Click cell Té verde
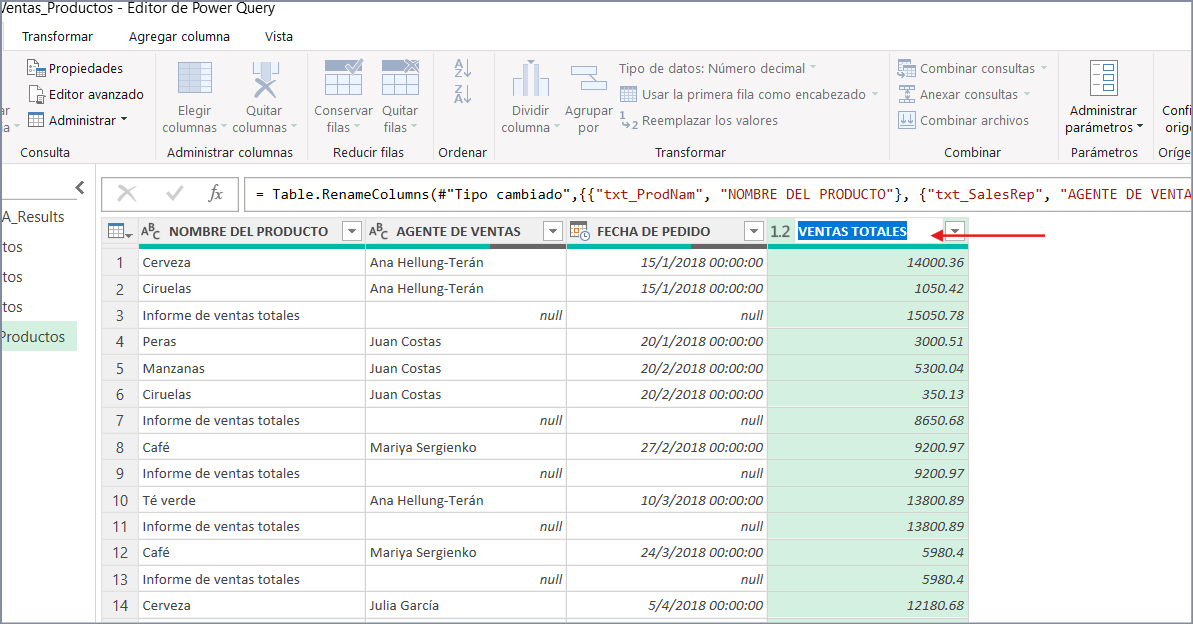Viewport: 1193px width, 624px height. point(252,500)
